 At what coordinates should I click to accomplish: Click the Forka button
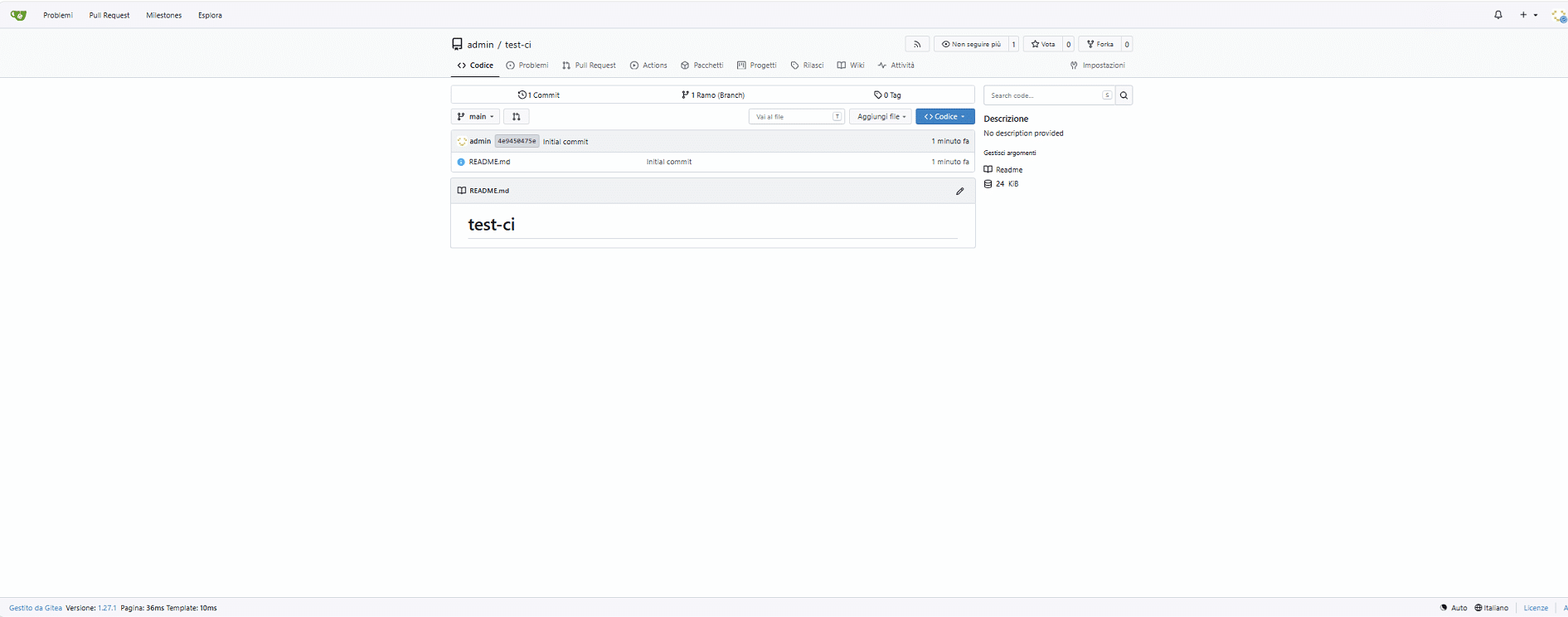[1100, 44]
